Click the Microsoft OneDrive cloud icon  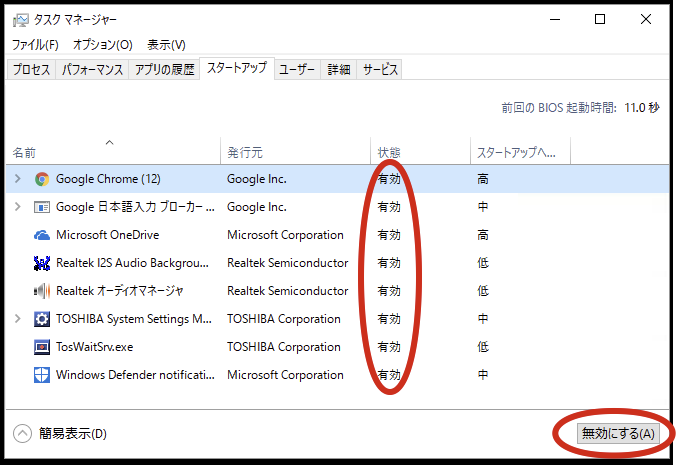coord(42,235)
